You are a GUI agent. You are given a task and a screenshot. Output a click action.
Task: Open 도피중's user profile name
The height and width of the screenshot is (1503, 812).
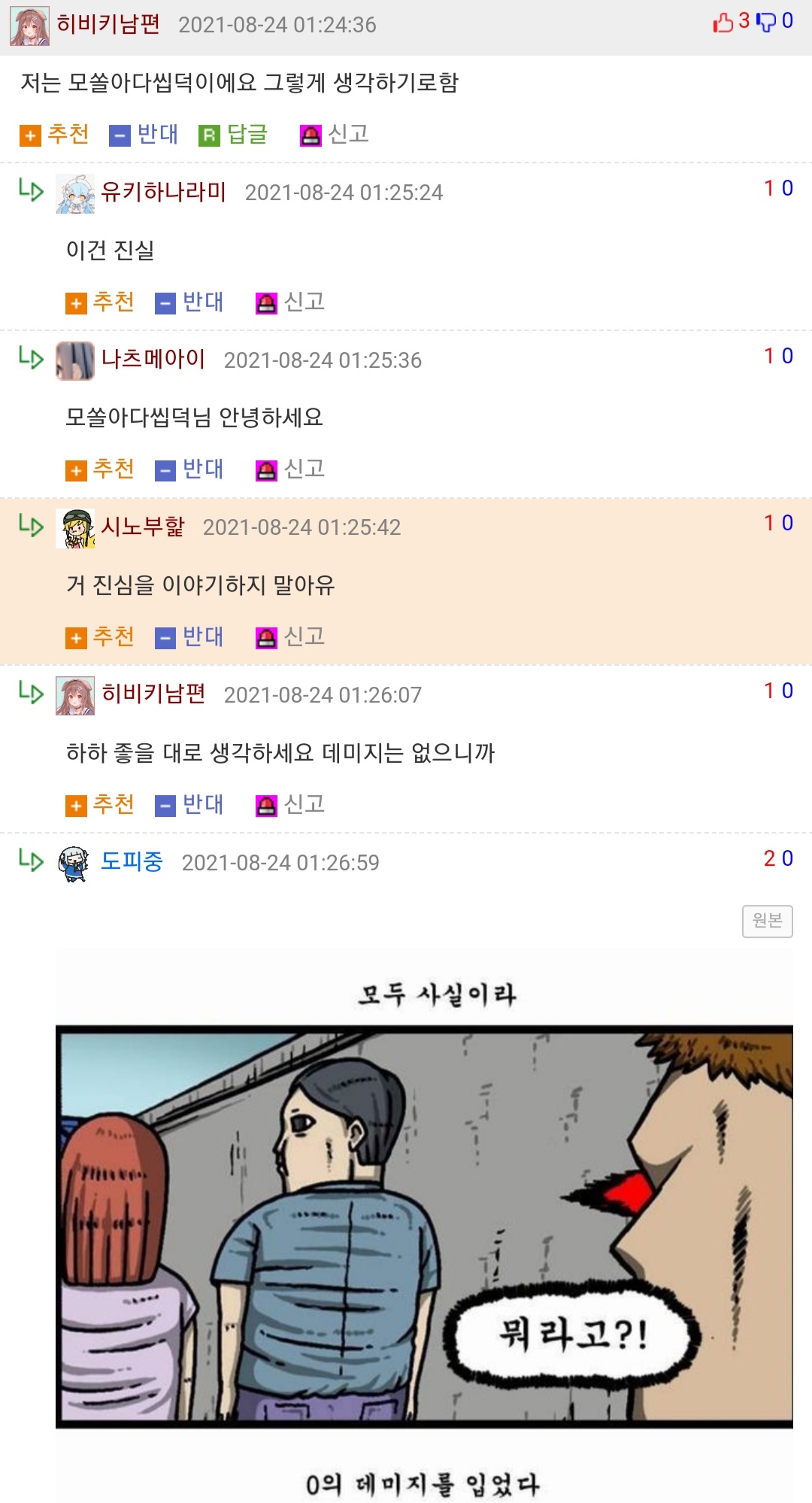click(x=132, y=861)
